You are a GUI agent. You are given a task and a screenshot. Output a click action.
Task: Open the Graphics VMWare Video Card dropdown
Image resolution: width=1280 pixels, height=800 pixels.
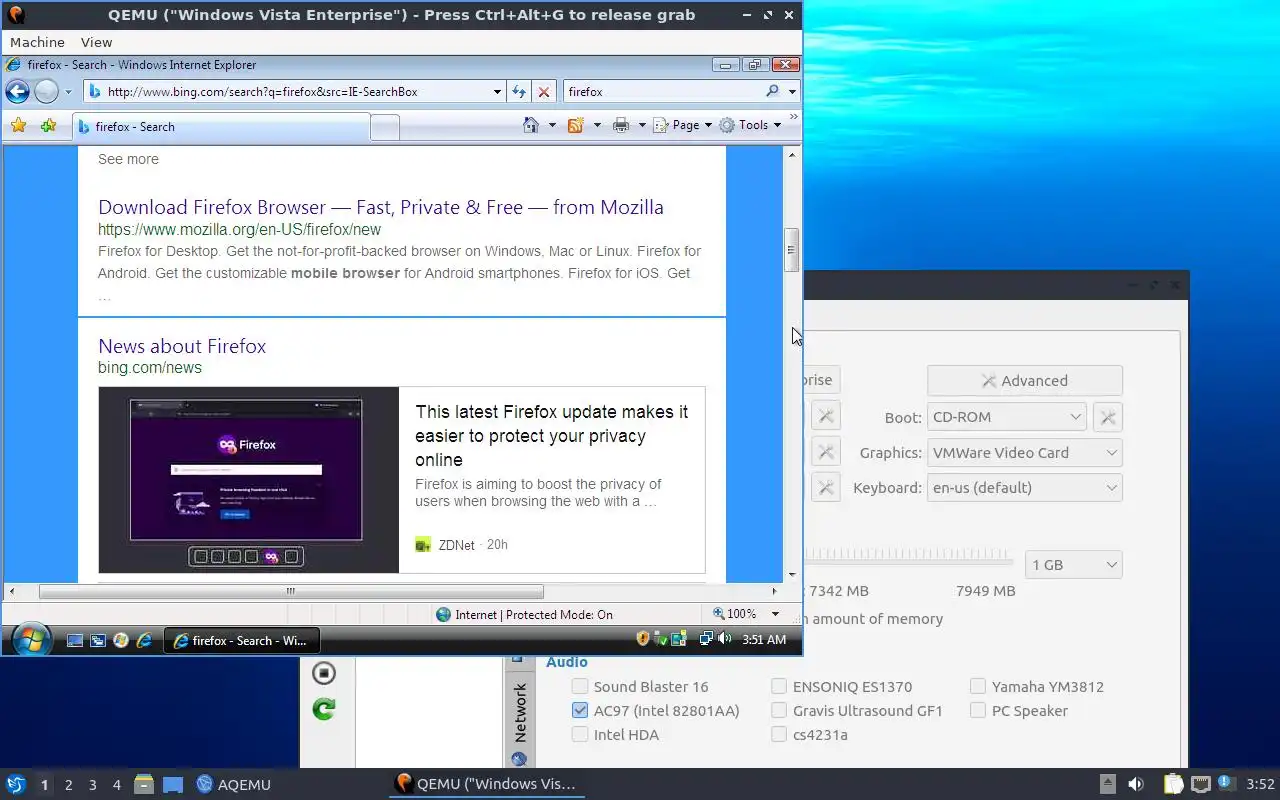point(1024,452)
